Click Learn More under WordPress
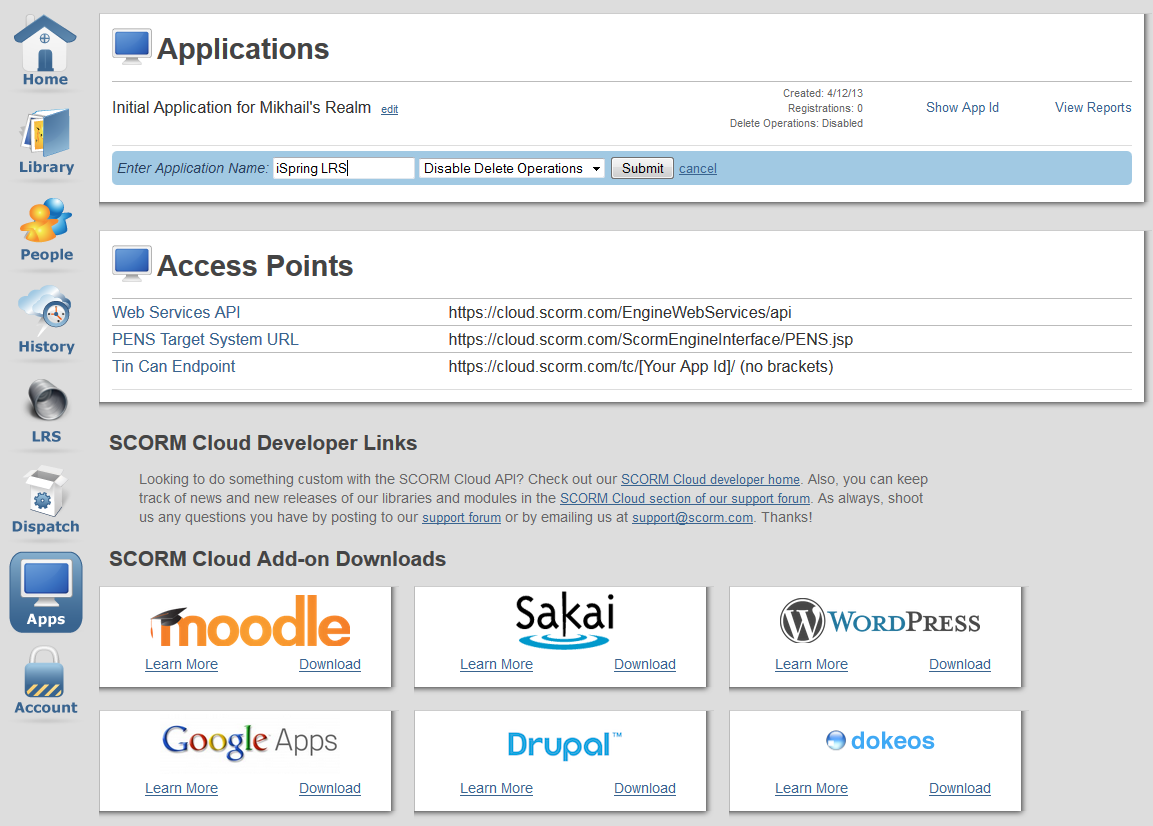This screenshot has width=1153, height=826. 811,664
